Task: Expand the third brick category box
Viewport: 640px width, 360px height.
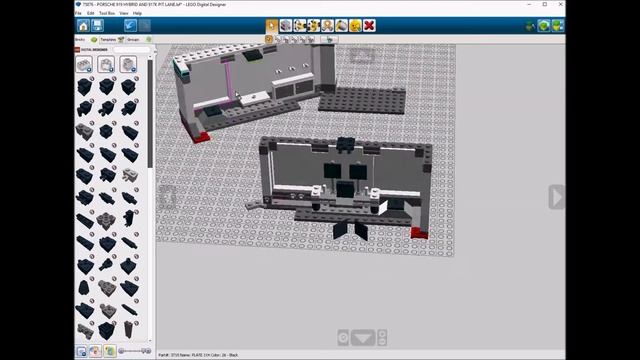Action: coord(128,64)
